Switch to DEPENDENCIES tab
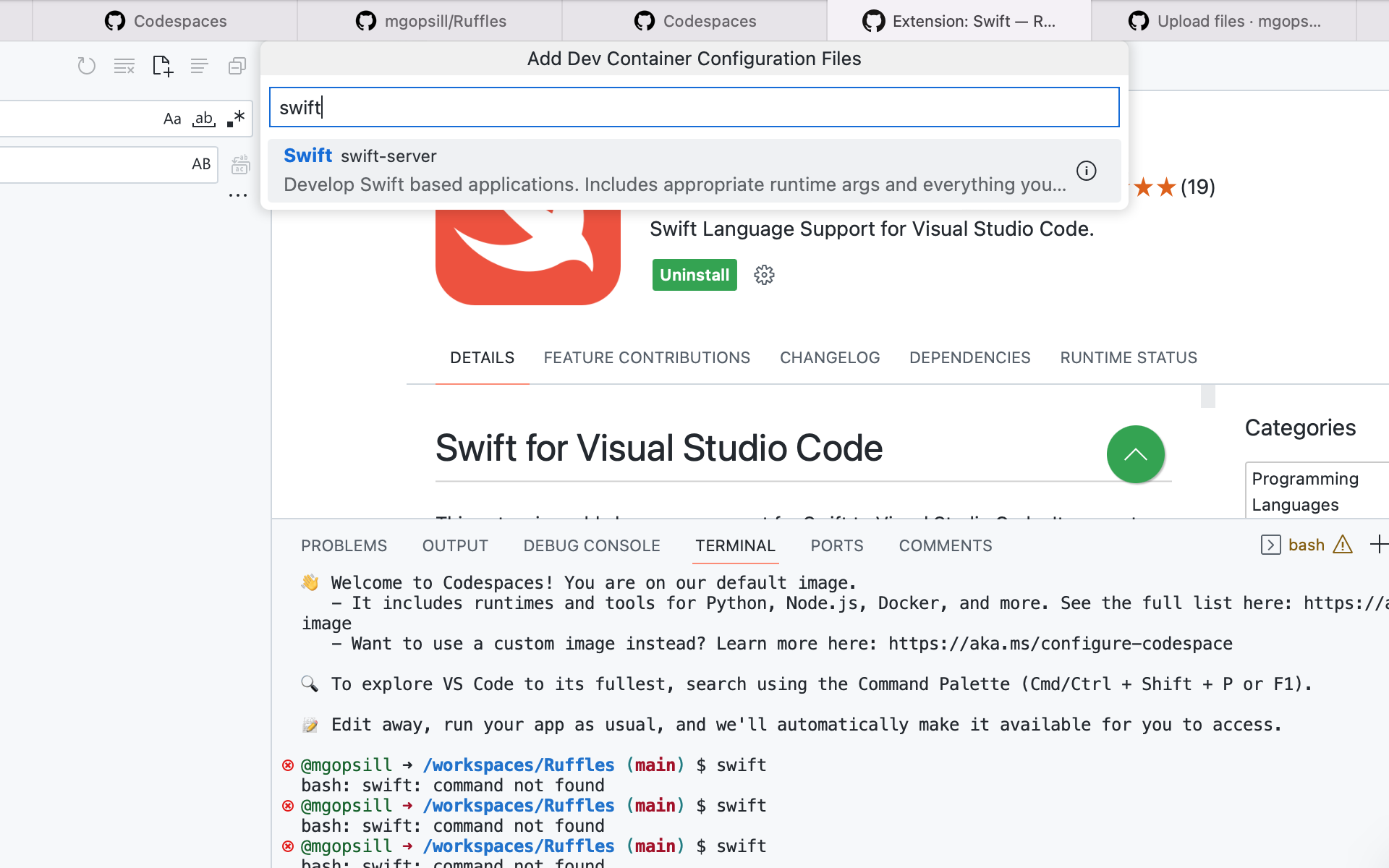This screenshot has height=868, width=1389. coord(969,357)
